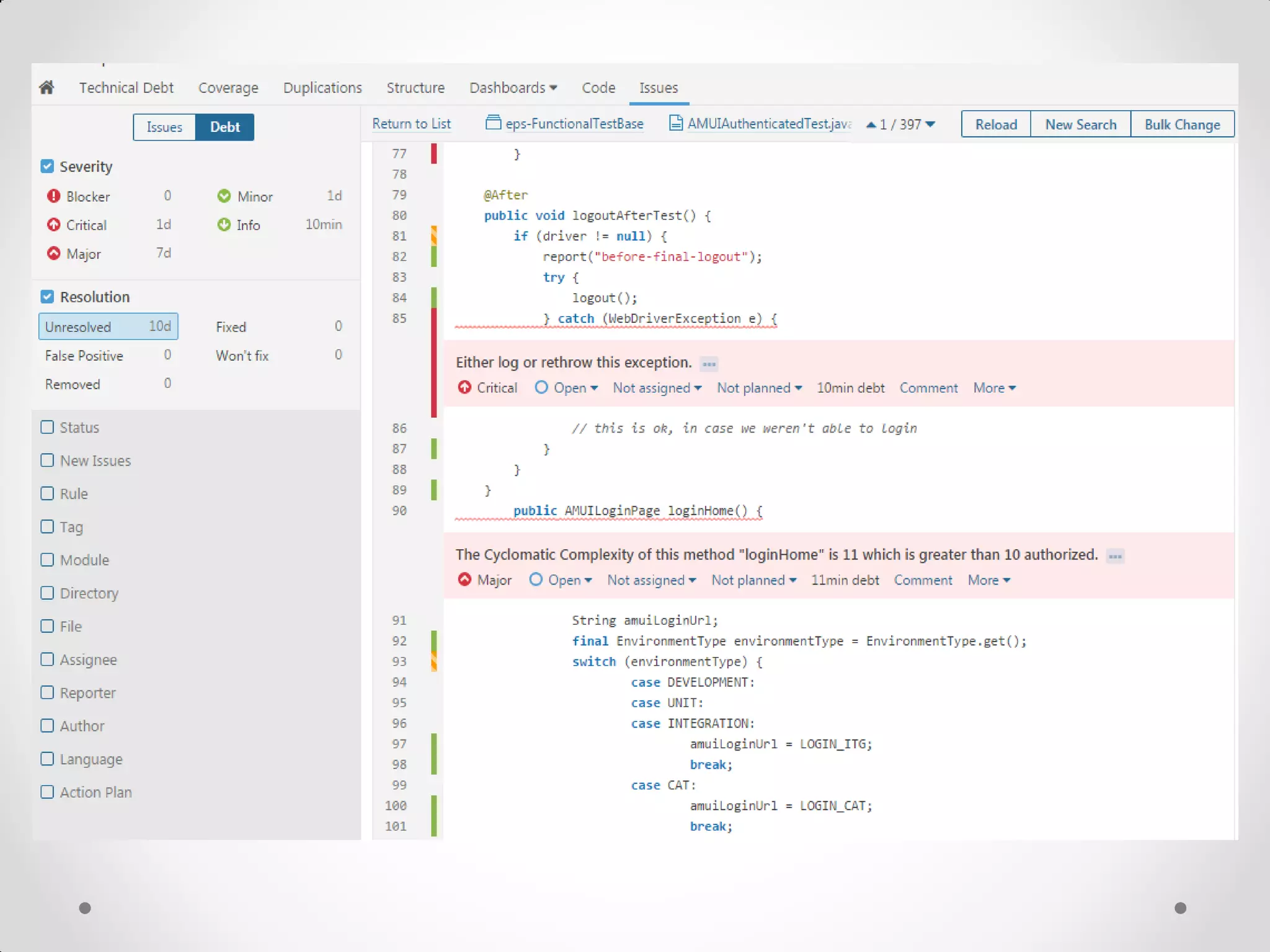Enable the Rule filter checkbox
The image size is (1270, 952).
pos(47,493)
